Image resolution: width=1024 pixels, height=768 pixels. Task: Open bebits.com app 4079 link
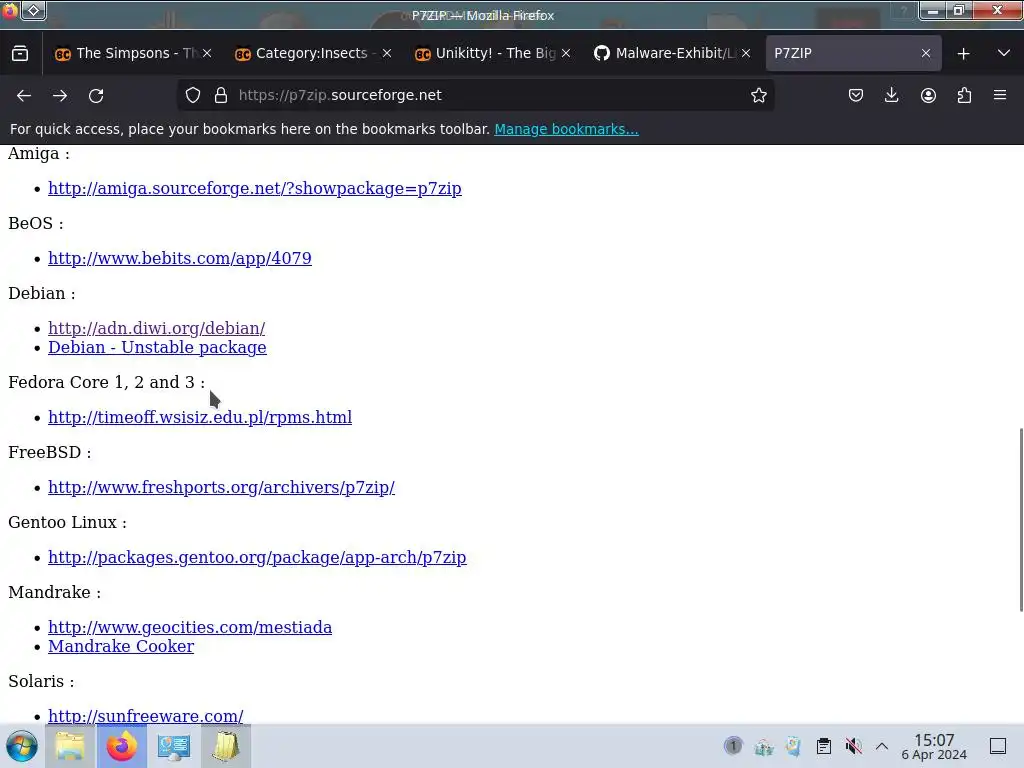tap(180, 258)
